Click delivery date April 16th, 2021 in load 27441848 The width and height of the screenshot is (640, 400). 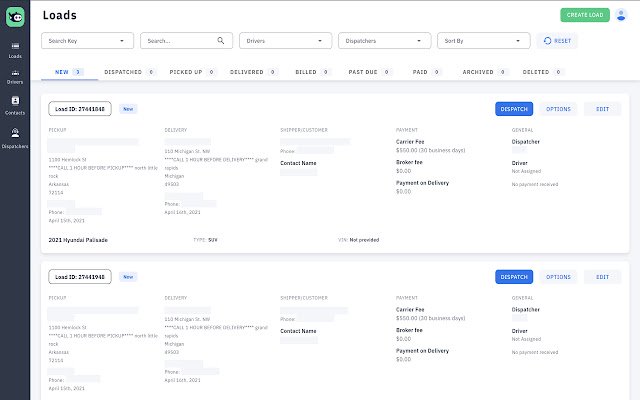pyautogui.click(x=182, y=212)
